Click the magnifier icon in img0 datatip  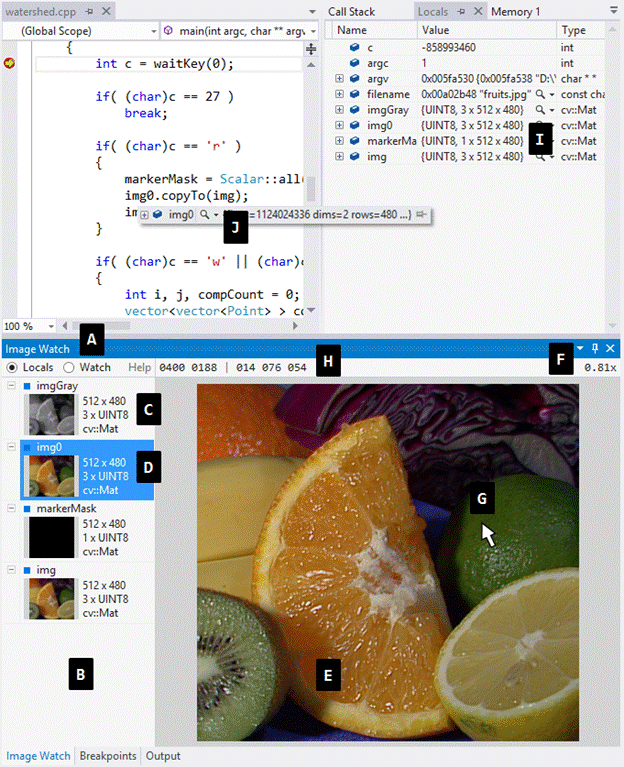pyautogui.click(x=204, y=214)
